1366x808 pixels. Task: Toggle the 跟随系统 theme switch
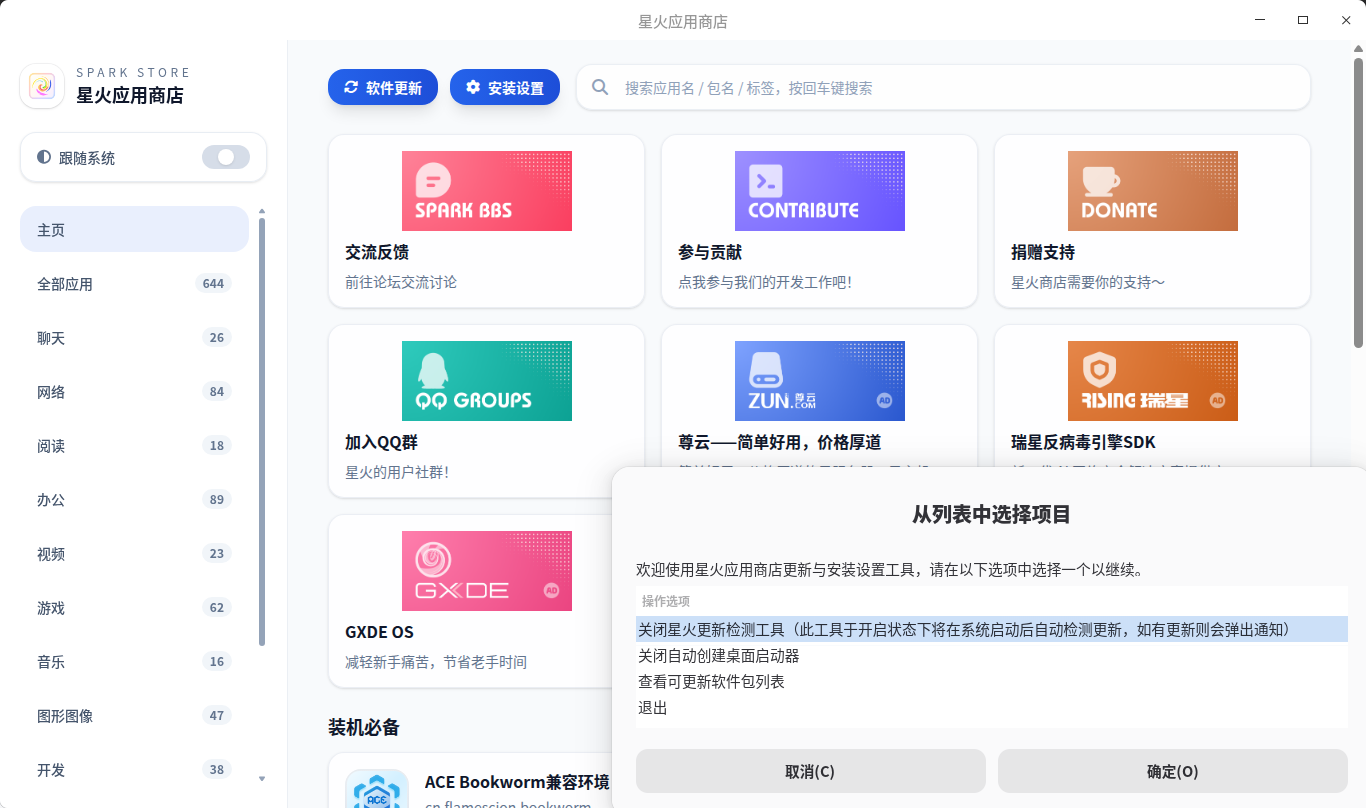coord(226,157)
